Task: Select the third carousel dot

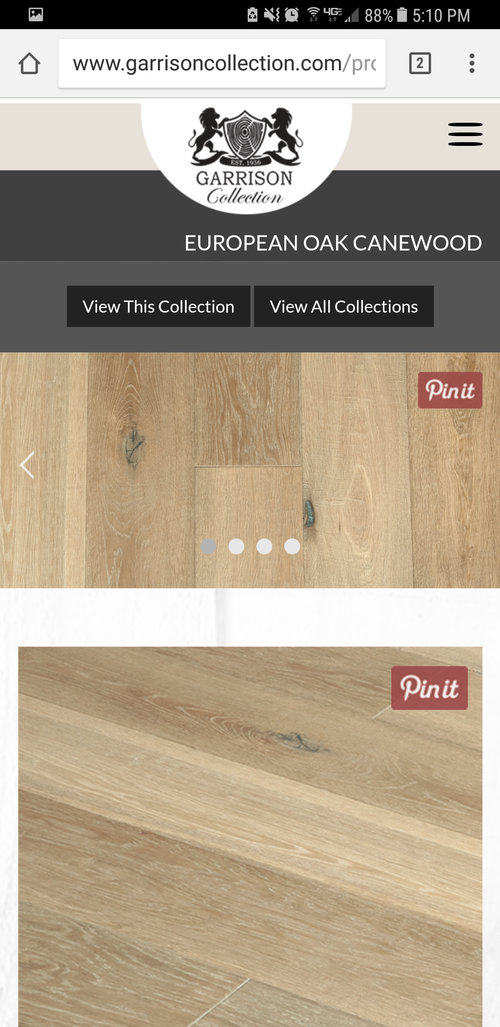Action: [x=265, y=546]
